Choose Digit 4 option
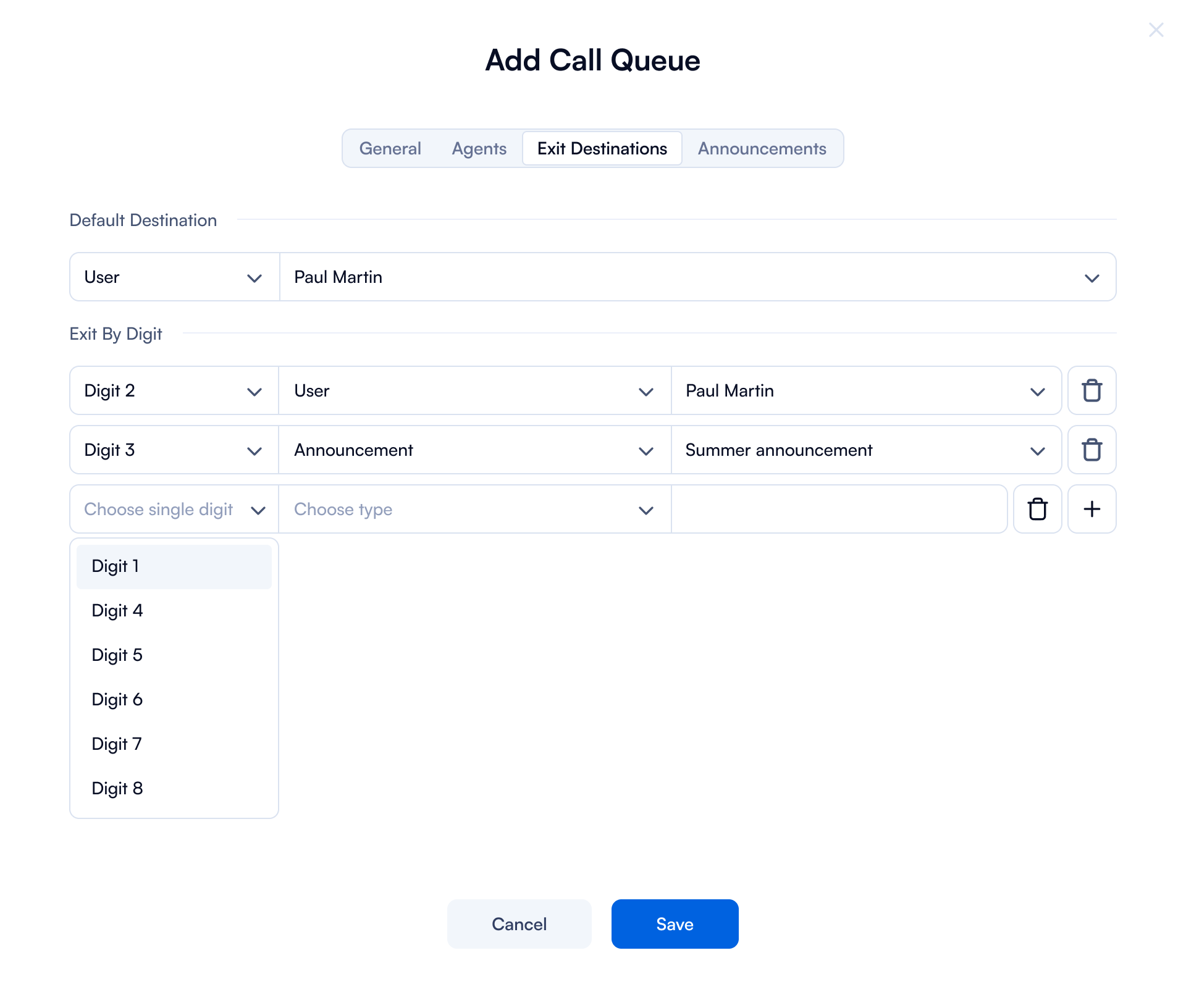 click(174, 611)
